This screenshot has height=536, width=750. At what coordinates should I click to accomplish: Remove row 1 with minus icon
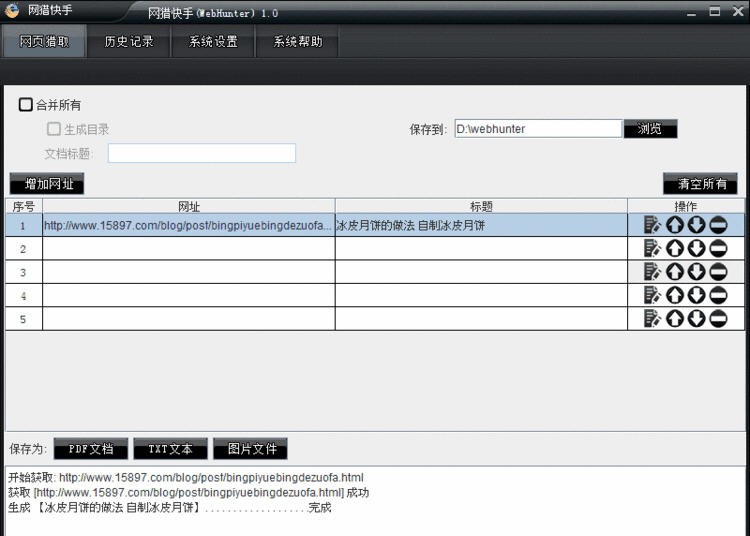[718, 225]
